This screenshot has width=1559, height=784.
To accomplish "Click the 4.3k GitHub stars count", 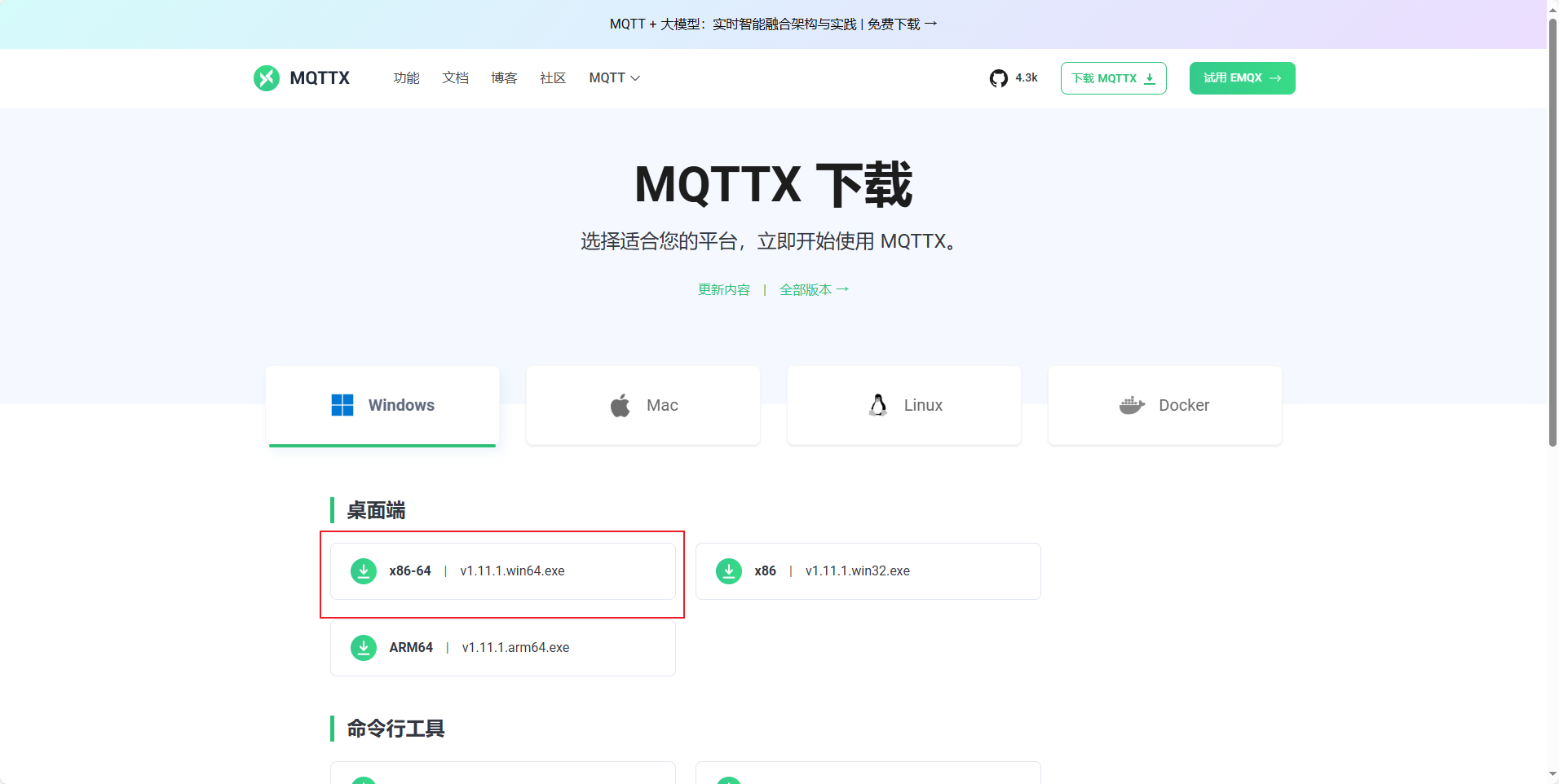I will (1027, 78).
